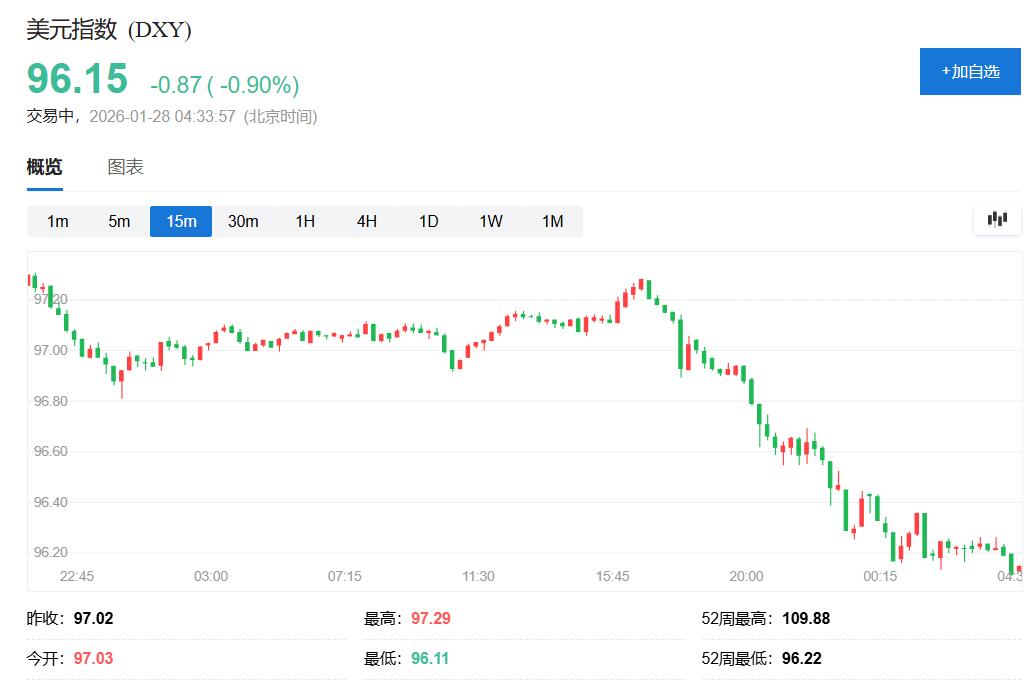Viewport: 1028px width, 696px height.
Task: Show the 1D daily chart
Action: tap(429, 221)
